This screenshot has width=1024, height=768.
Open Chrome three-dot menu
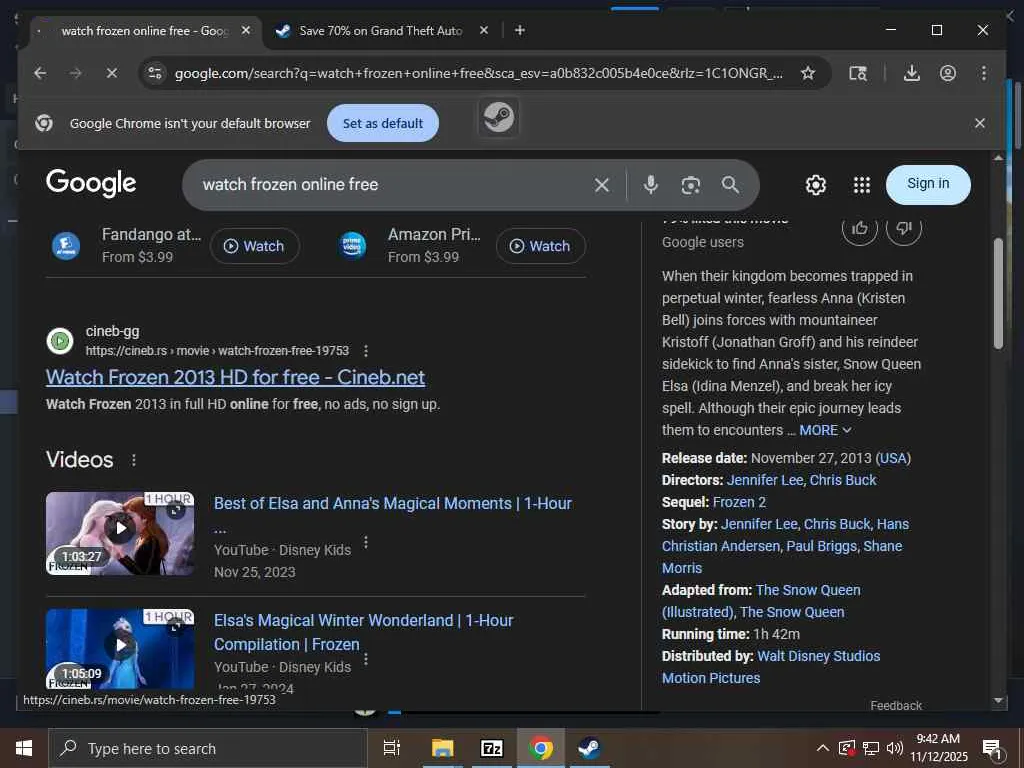point(984,73)
